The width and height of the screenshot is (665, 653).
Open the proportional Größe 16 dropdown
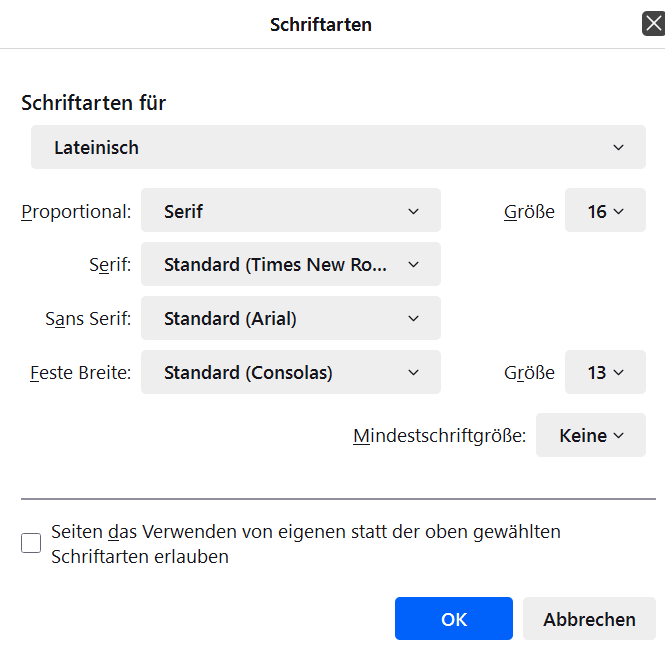(x=605, y=211)
